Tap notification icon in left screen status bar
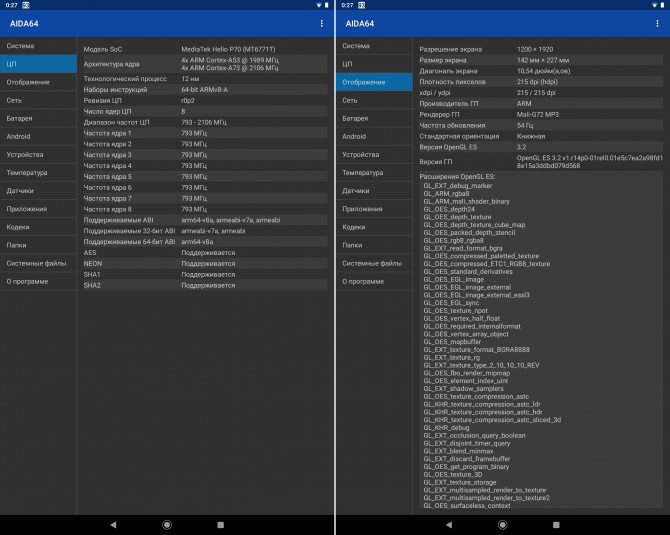The image size is (670, 535). coord(26,5)
